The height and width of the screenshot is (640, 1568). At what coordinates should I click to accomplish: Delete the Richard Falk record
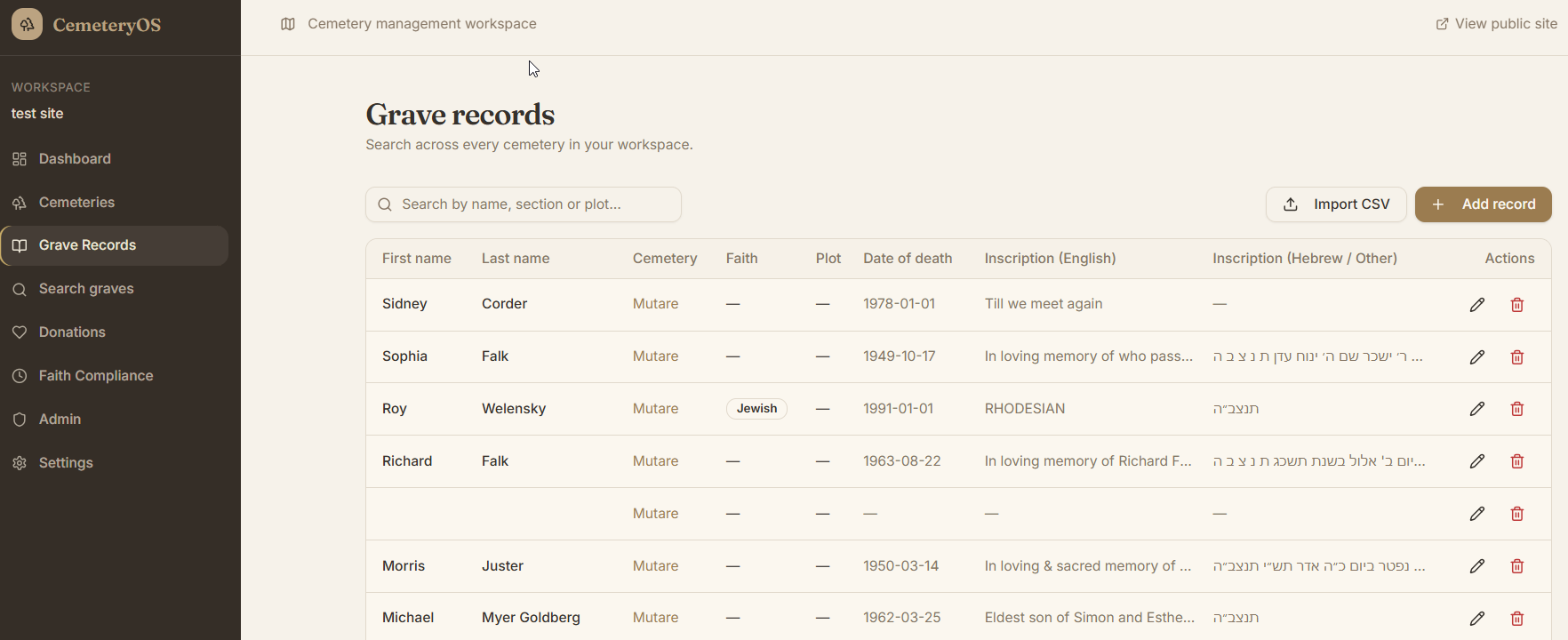1517,461
